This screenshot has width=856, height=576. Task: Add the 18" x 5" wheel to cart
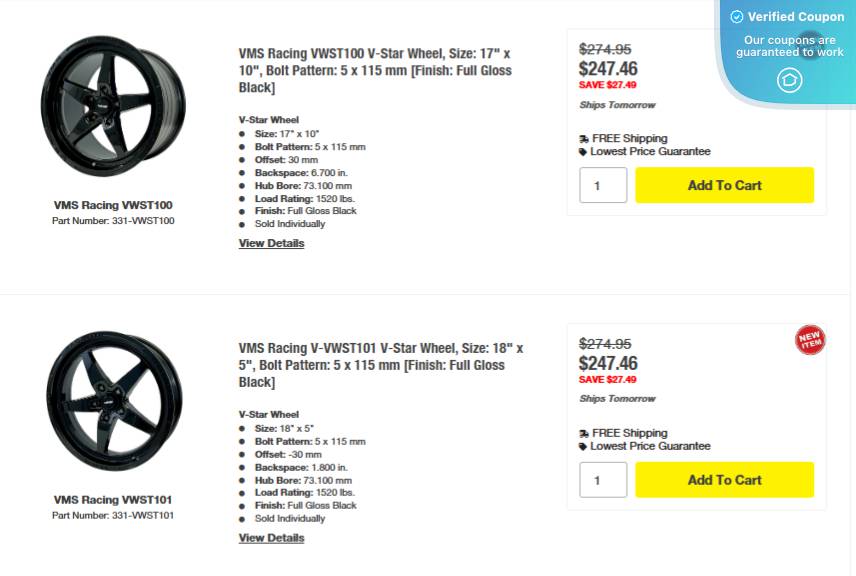(724, 480)
